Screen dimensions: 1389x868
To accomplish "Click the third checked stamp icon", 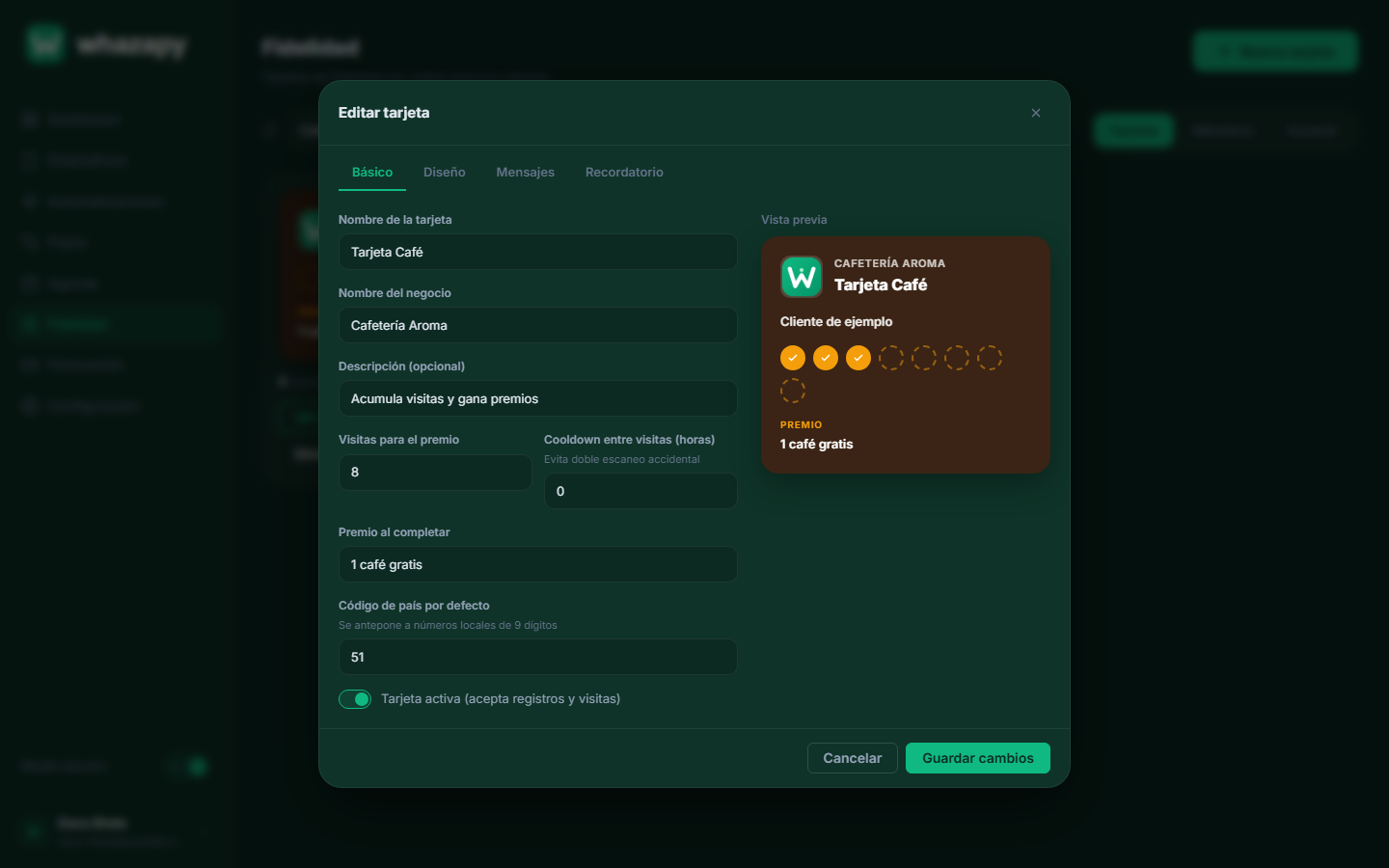I will point(858,358).
